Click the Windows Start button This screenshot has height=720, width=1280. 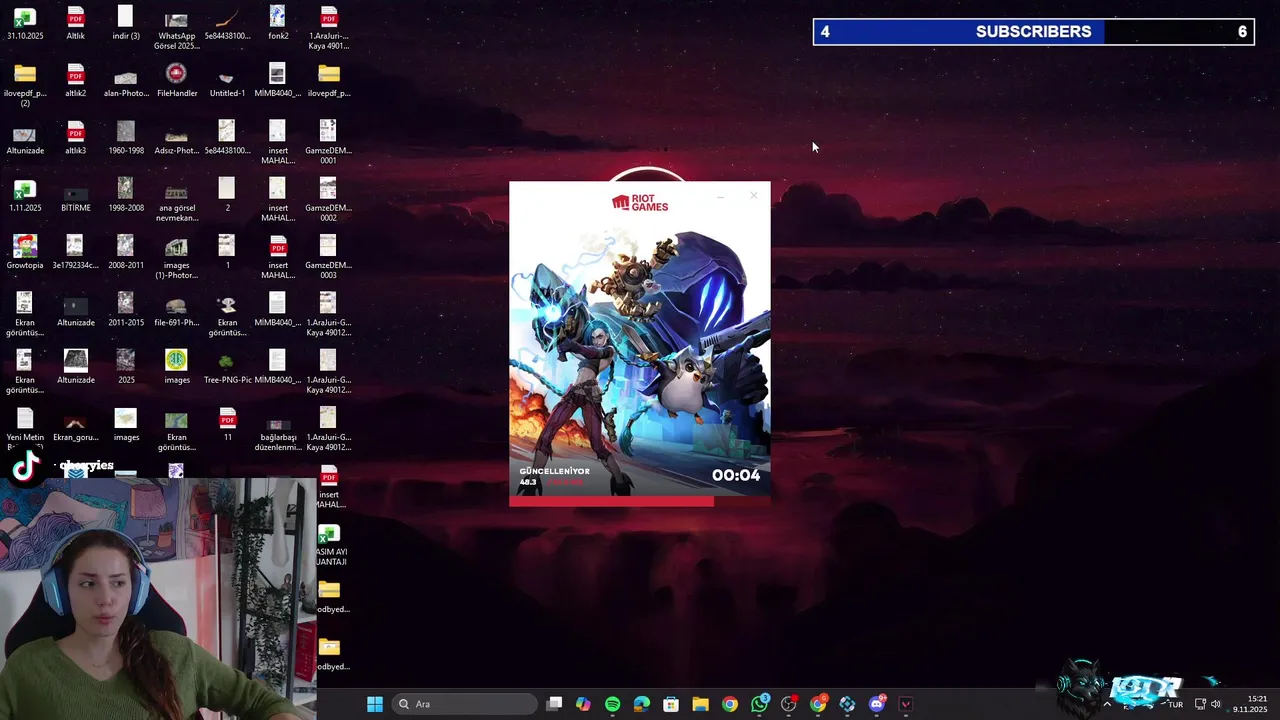[x=374, y=704]
